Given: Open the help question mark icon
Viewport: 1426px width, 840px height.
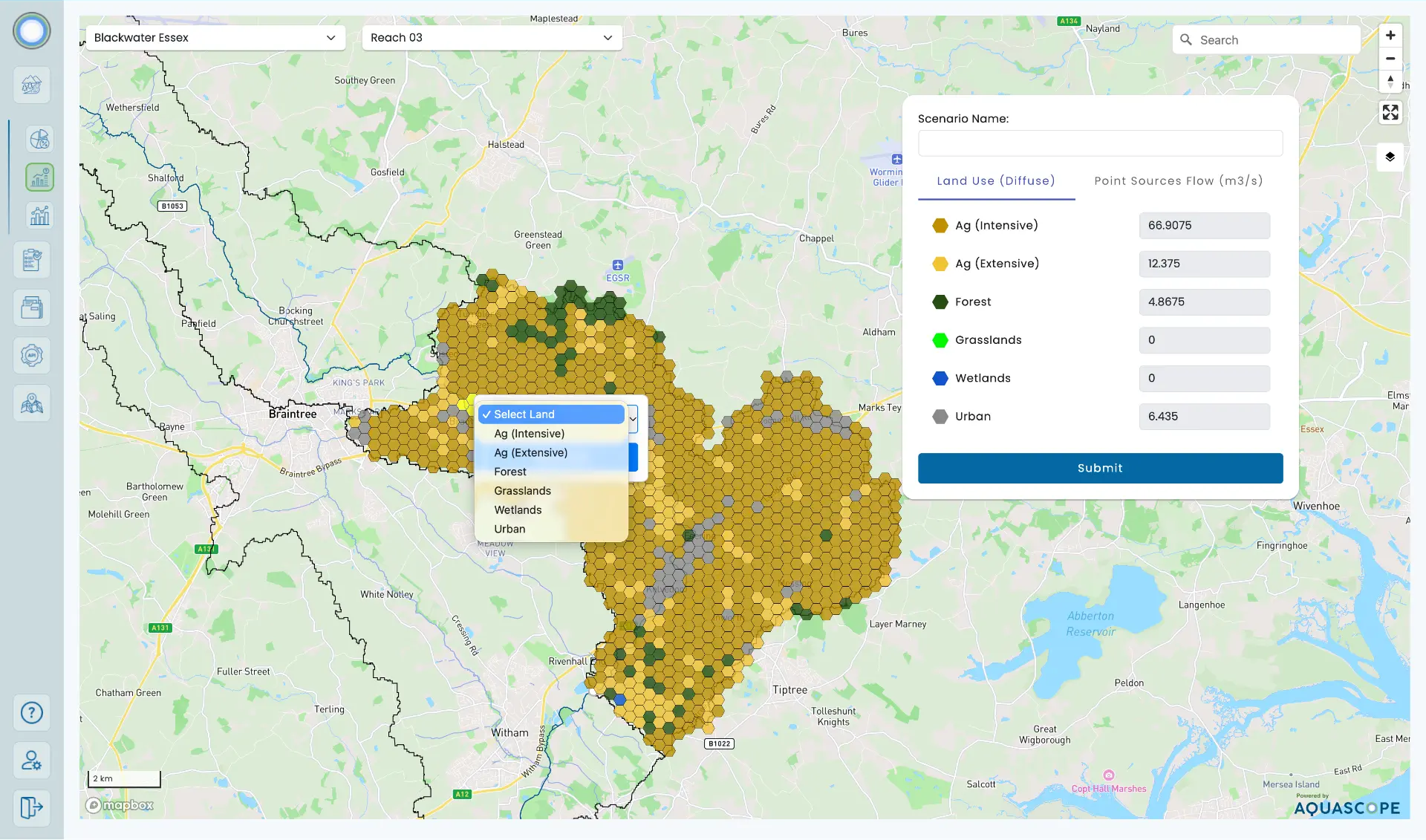Looking at the screenshot, I should (x=32, y=713).
